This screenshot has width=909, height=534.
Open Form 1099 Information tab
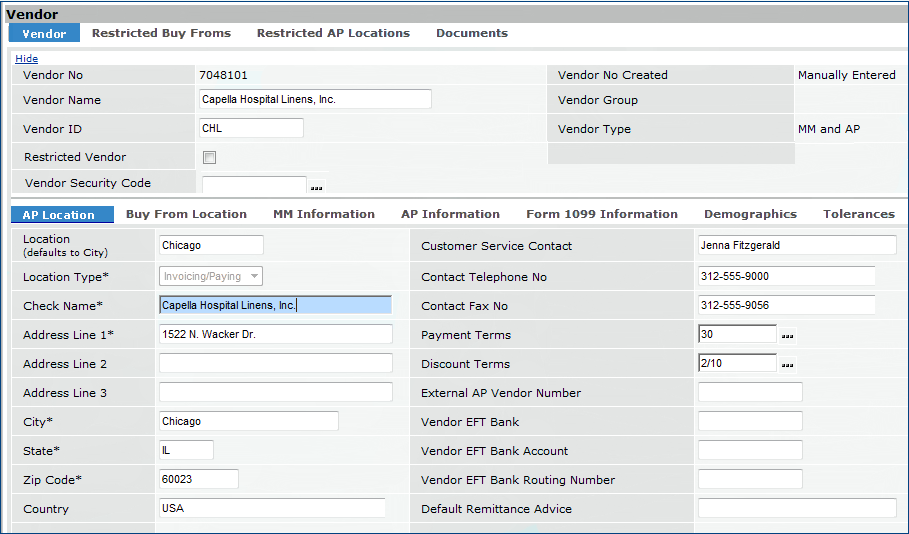601,214
